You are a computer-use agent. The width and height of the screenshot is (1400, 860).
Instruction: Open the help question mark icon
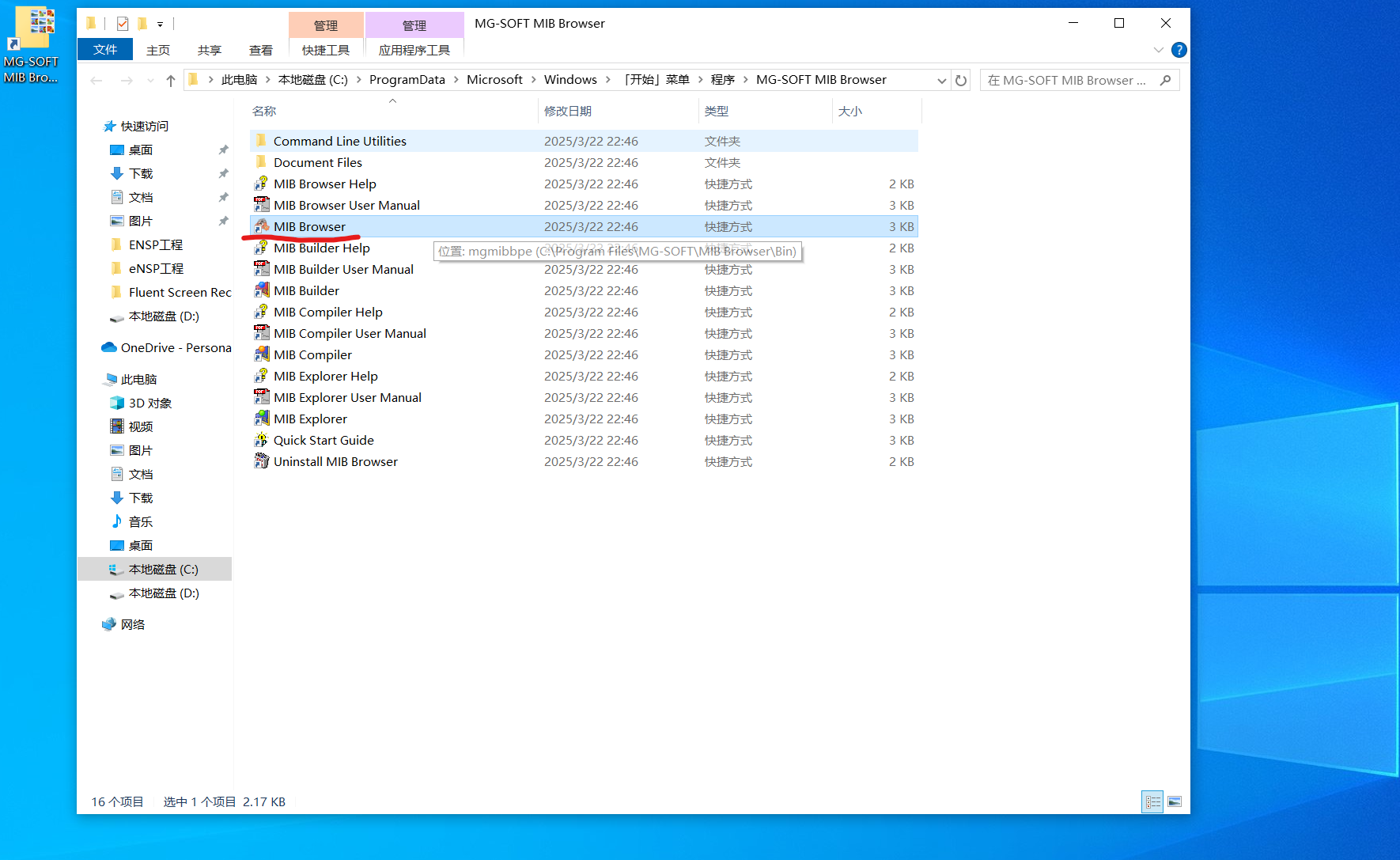(1179, 50)
